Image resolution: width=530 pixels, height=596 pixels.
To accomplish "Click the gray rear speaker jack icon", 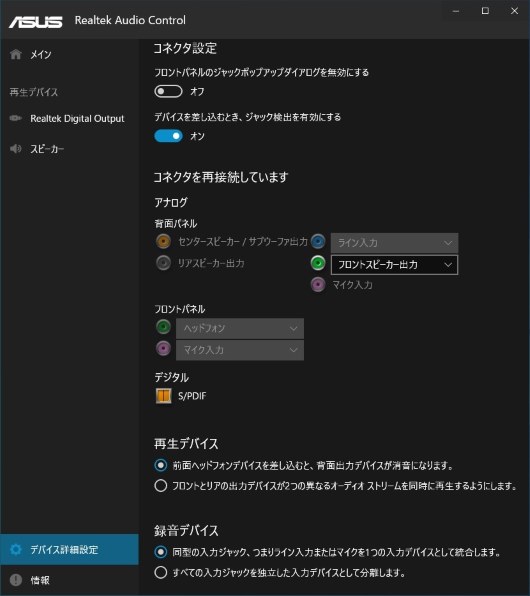I will click(163, 263).
